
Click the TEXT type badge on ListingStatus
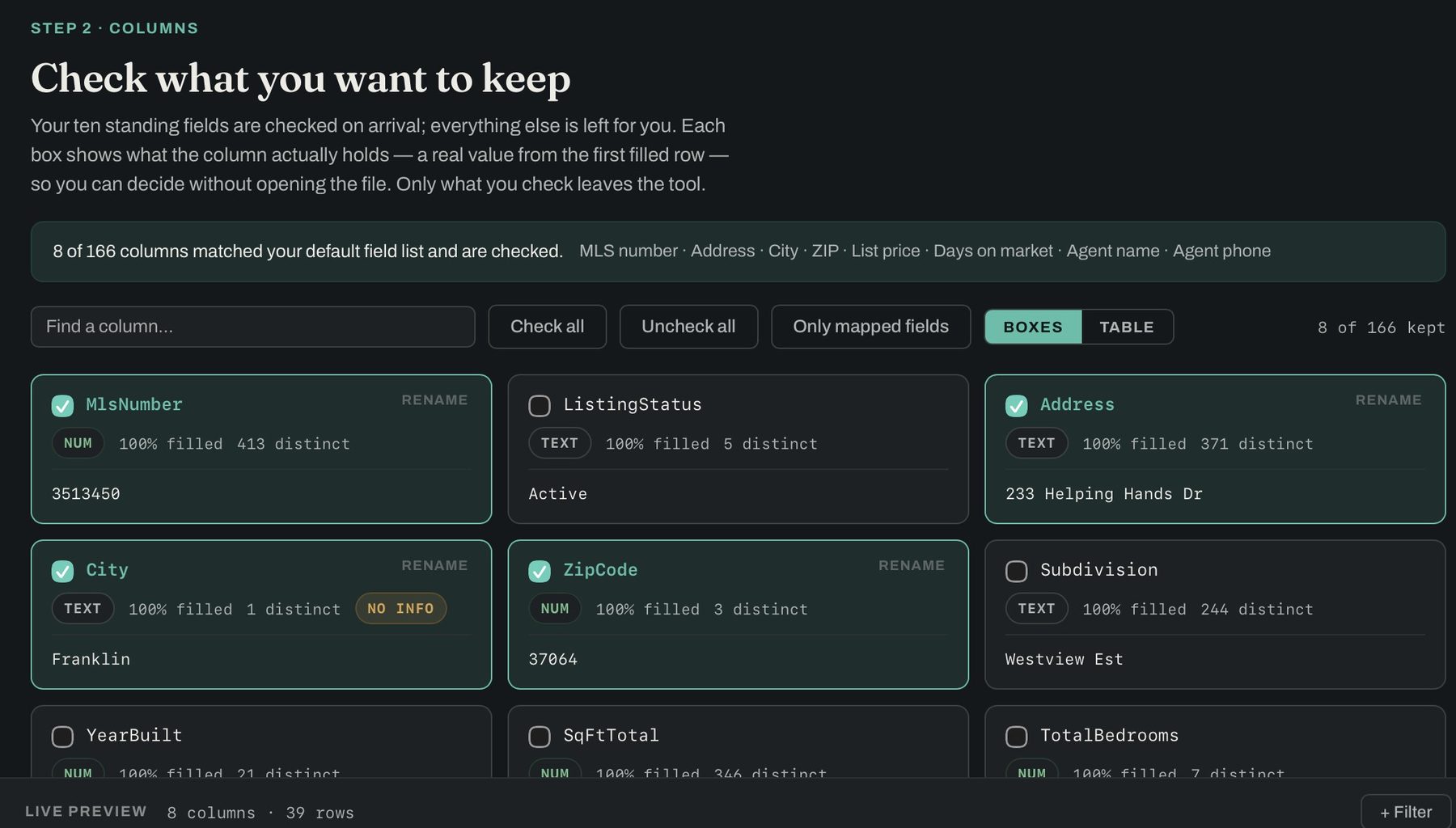coord(560,443)
